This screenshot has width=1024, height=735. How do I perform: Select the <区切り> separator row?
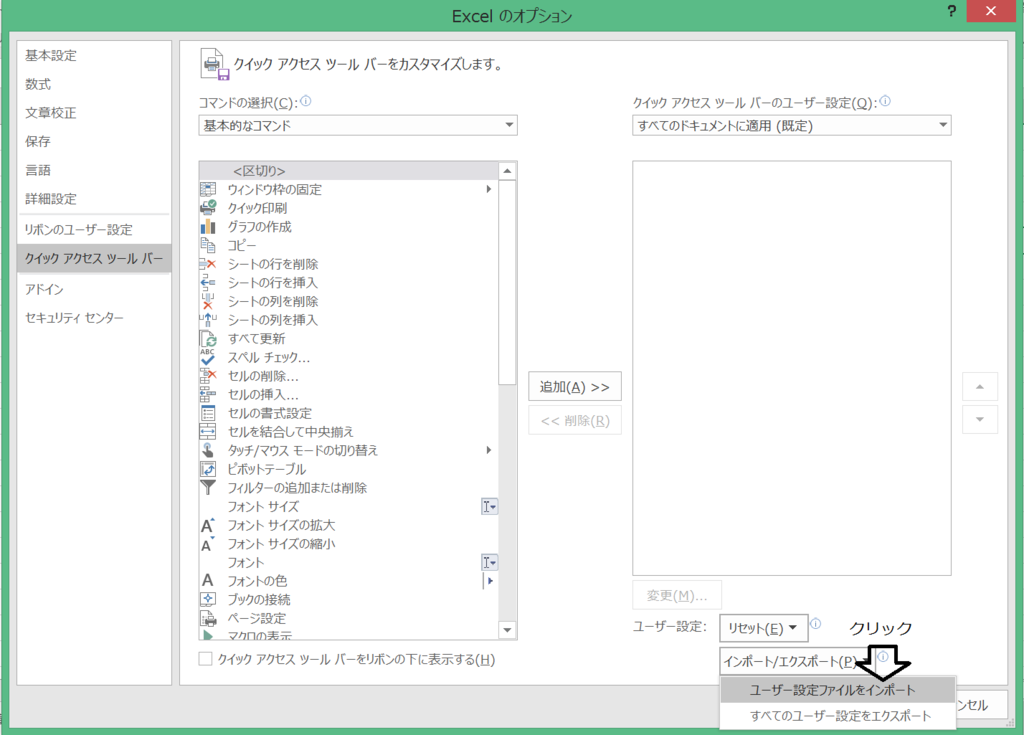click(x=349, y=171)
